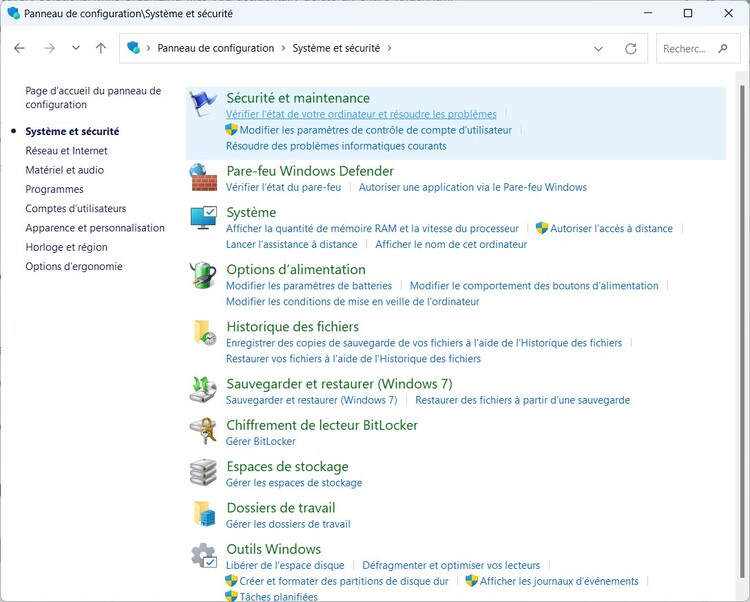
Task: Click Gérer BitLocker link
Action: pos(260,441)
